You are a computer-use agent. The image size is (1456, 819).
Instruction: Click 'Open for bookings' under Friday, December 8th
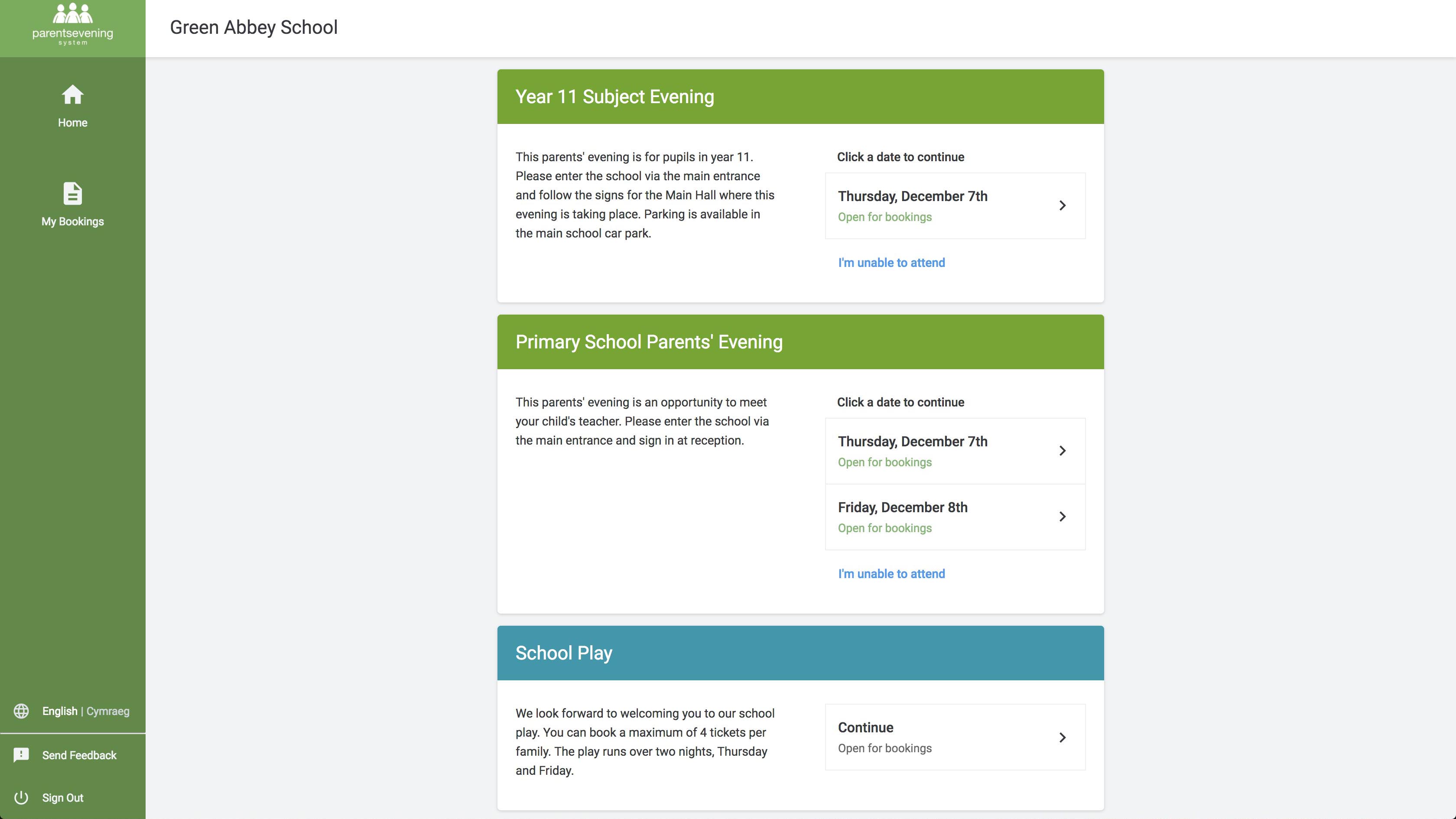click(884, 528)
